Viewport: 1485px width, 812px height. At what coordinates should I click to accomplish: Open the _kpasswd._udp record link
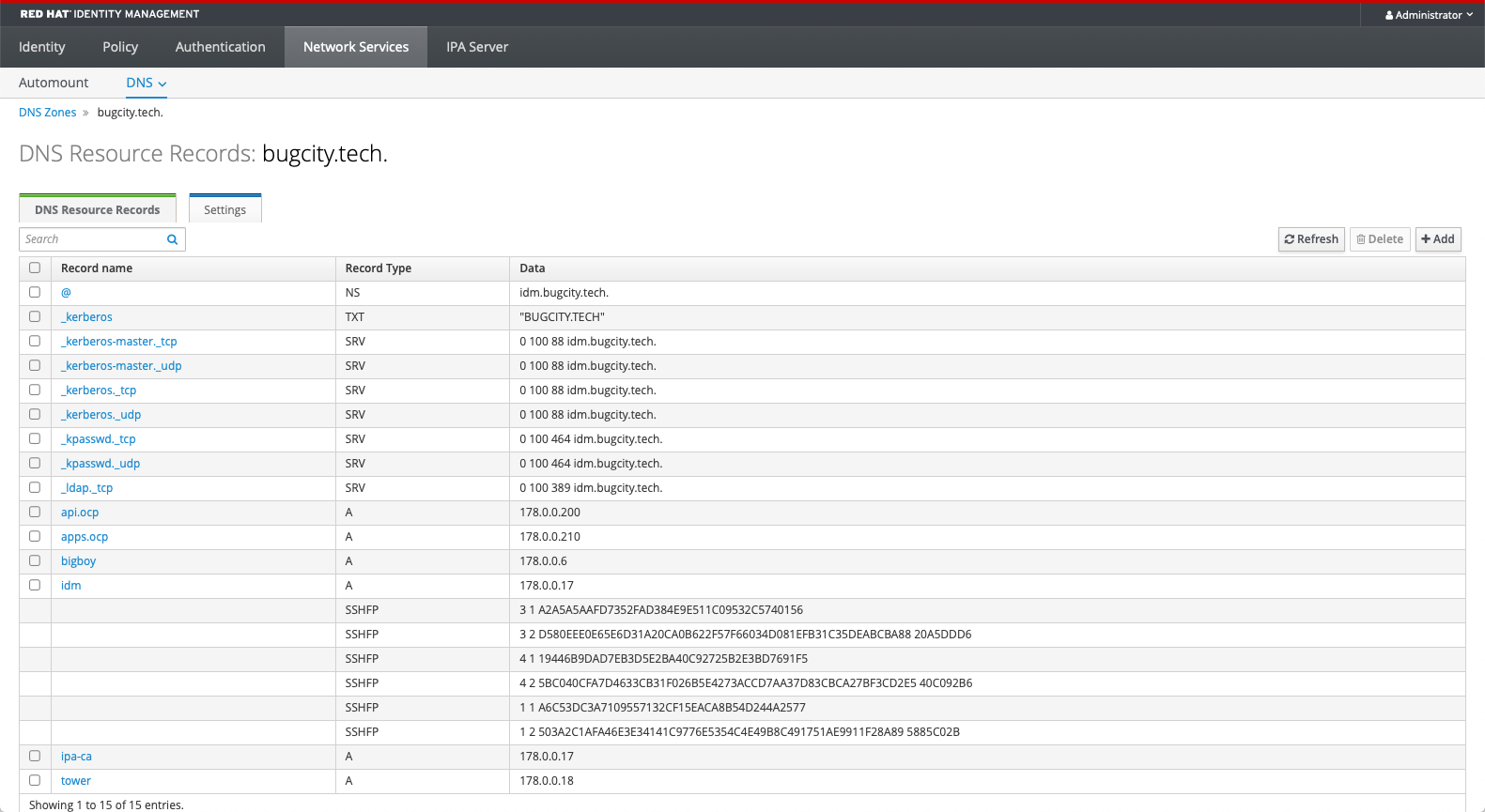pyautogui.click(x=101, y=464)
